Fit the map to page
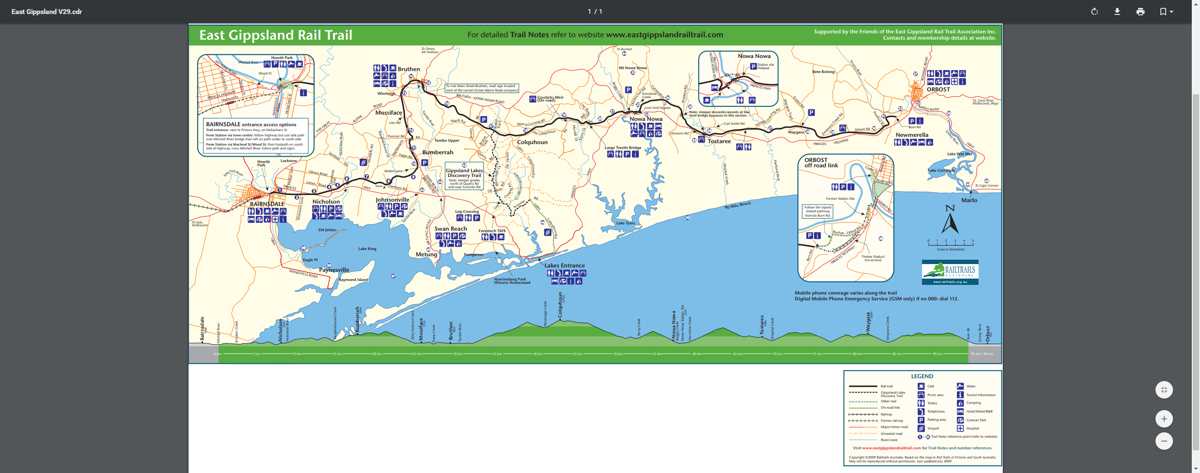The width and height of the screenshot is (1200, 473). [1164, 390]
